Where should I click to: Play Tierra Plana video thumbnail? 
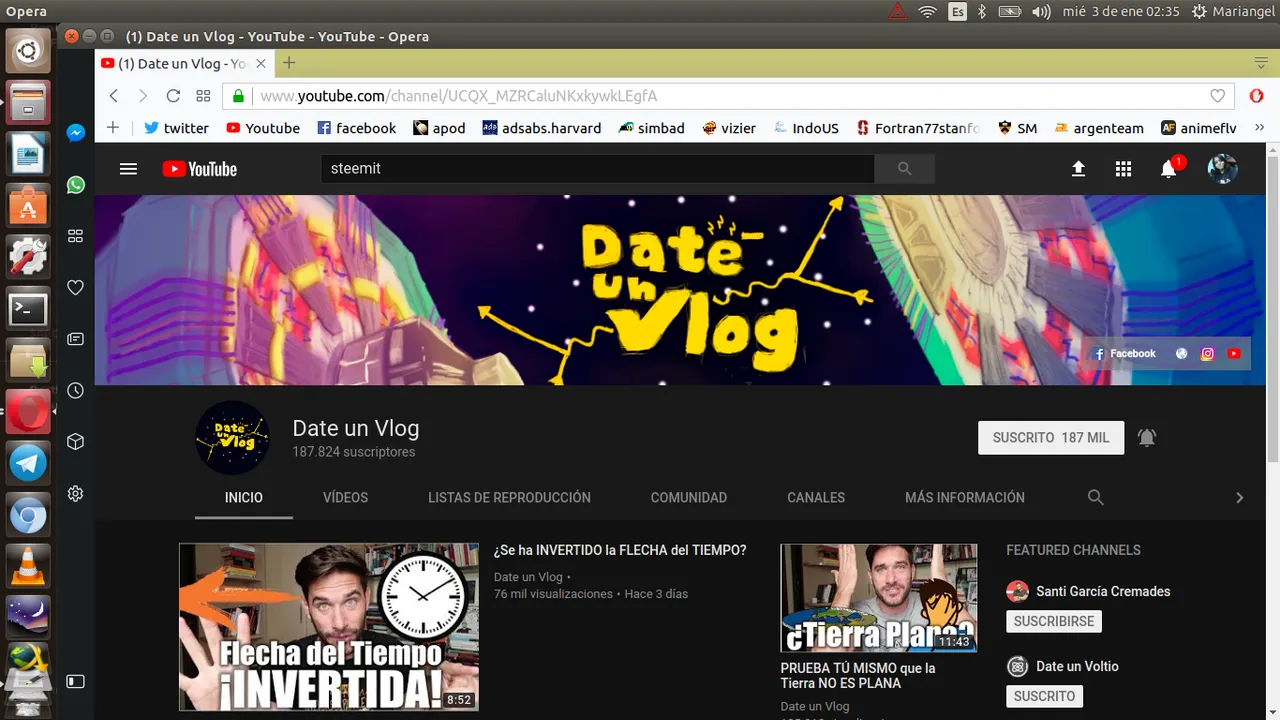pos(879,598)
